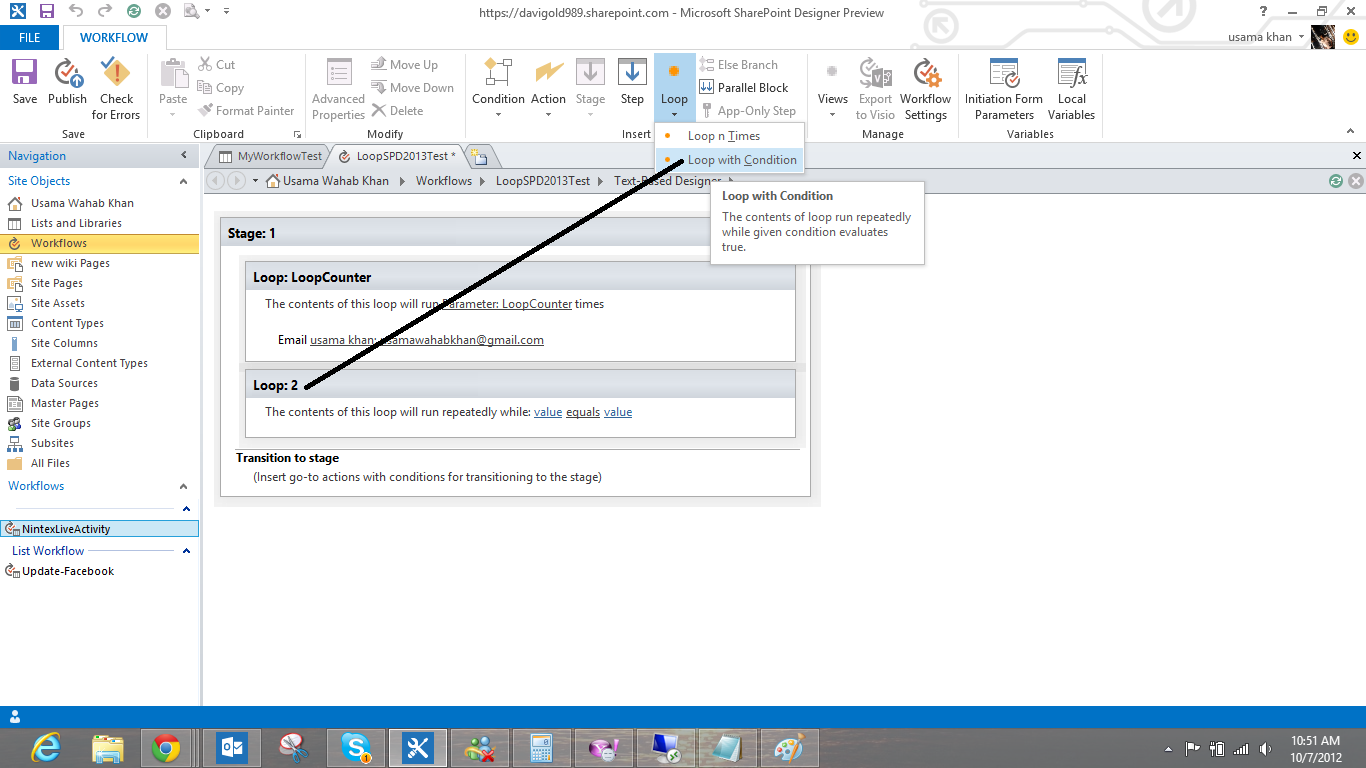Image resolution: width=1366 pixels, height=768 pixels.
Task: Run Check for Errors
Action: click(116, 90)
